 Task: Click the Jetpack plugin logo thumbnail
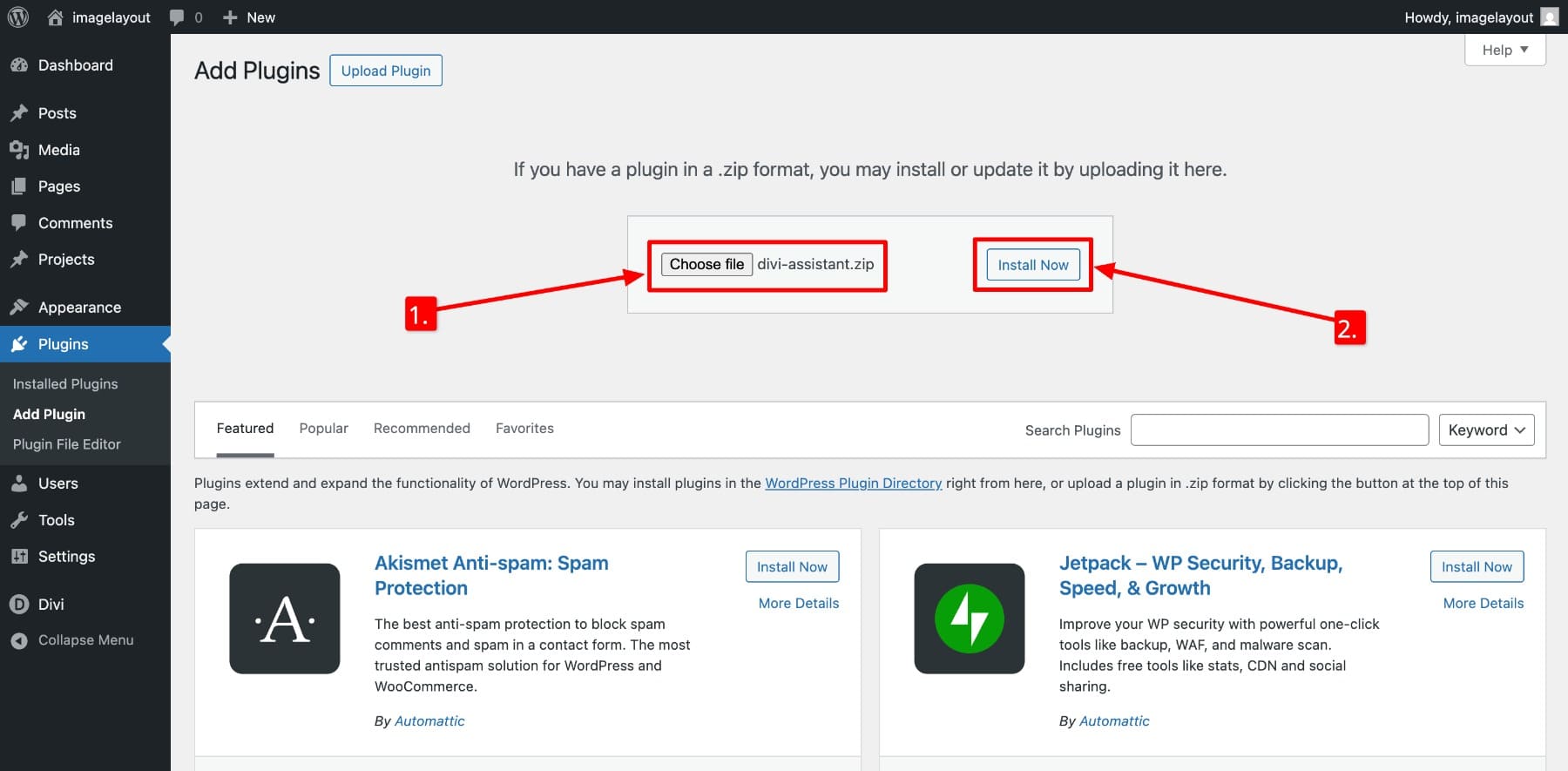click(x=970, y=619)
